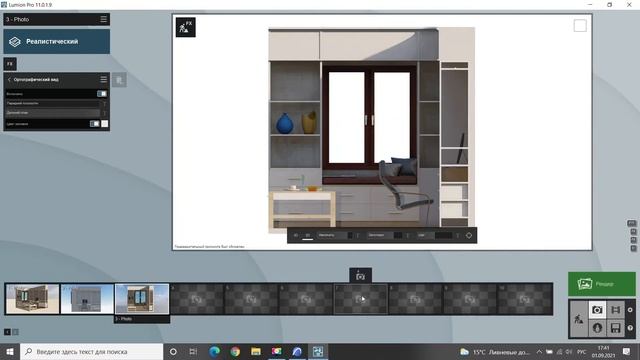Image resolution: width=640 pixels, height=360 pixels.
Task: Select the Реалистический style button
Action: 57,41
